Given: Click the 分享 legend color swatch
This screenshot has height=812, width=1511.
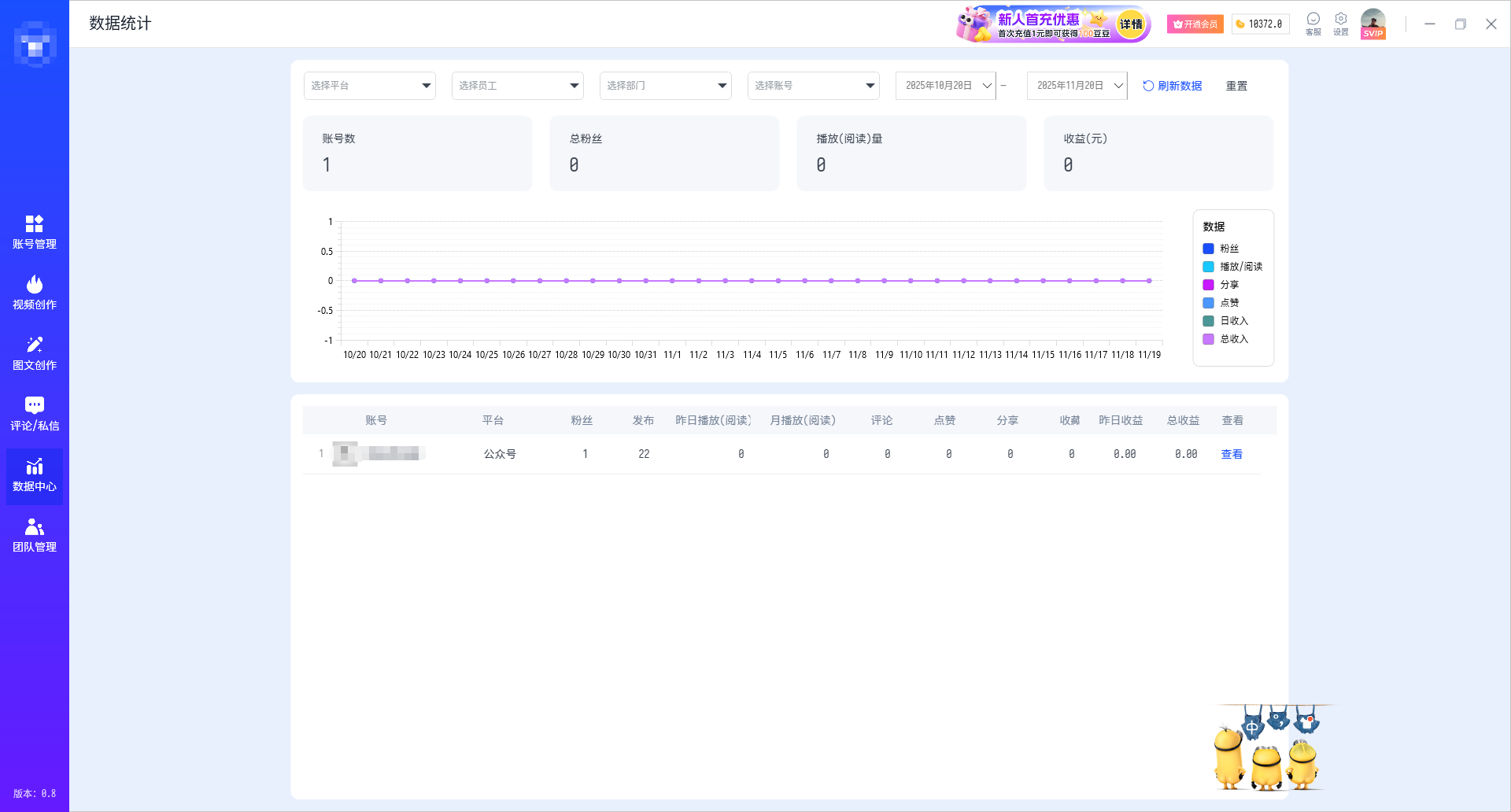Looking at the screenshot, I should pos(1208,285).
